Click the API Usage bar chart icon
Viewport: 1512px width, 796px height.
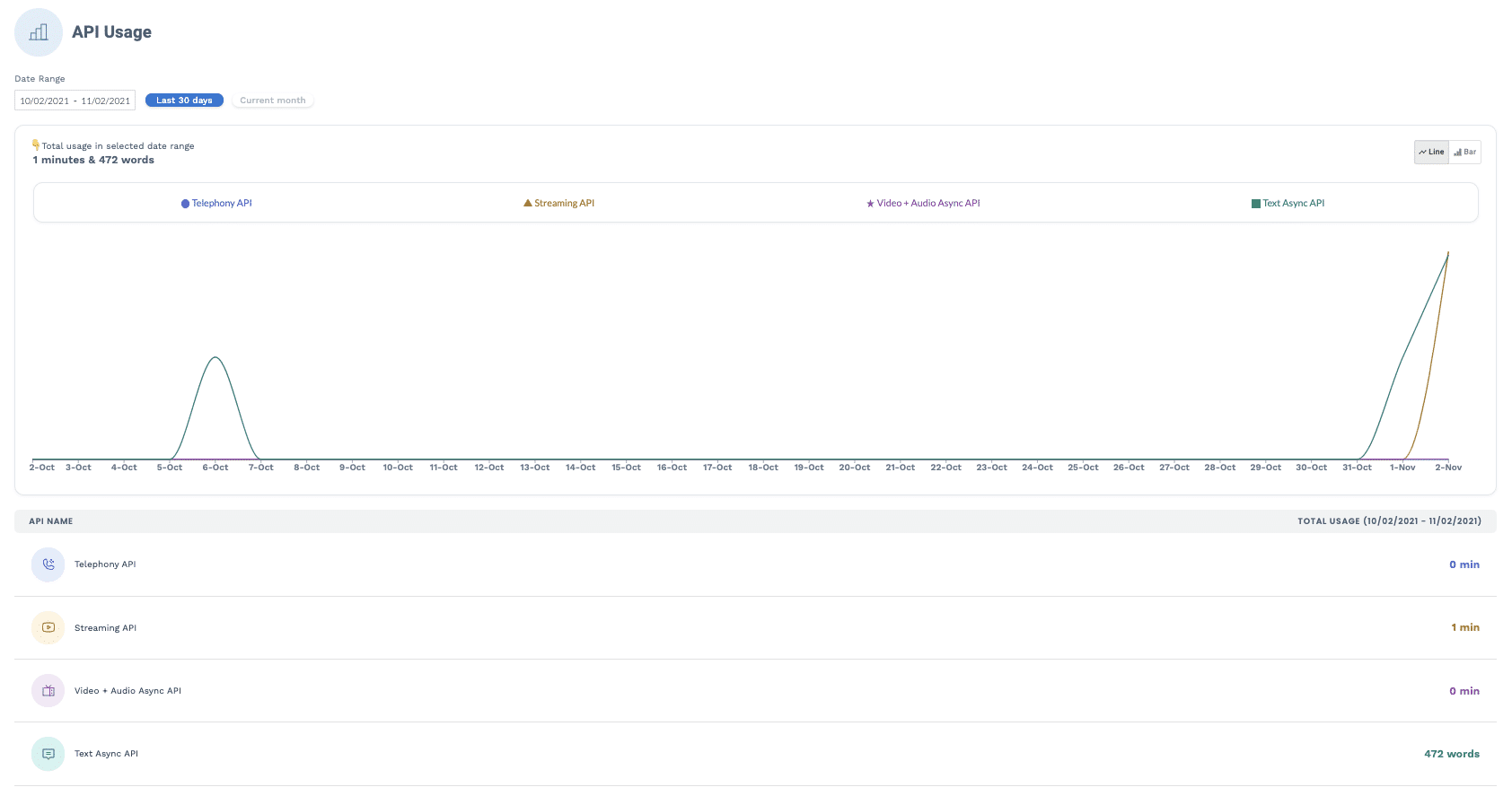pos(39,32)
